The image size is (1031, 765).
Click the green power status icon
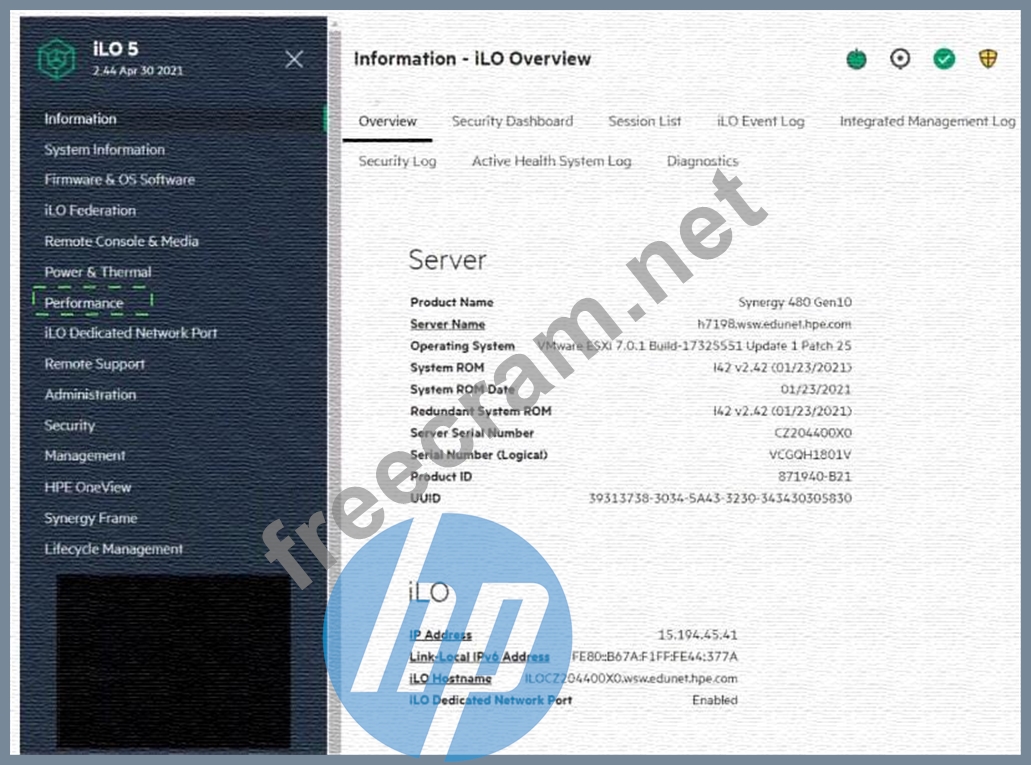pos(856,60)
